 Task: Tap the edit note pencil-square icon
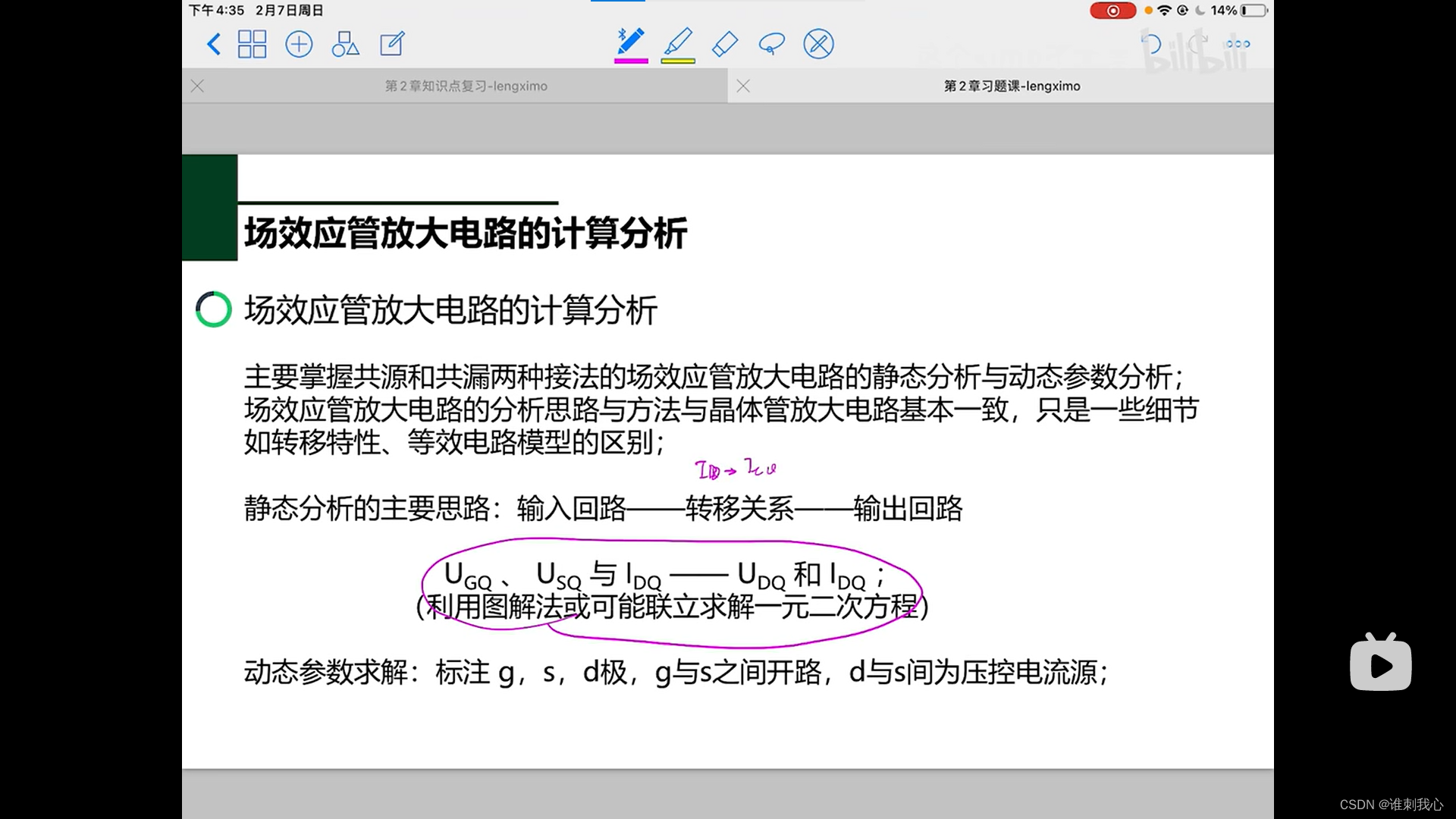pos(392,44)
